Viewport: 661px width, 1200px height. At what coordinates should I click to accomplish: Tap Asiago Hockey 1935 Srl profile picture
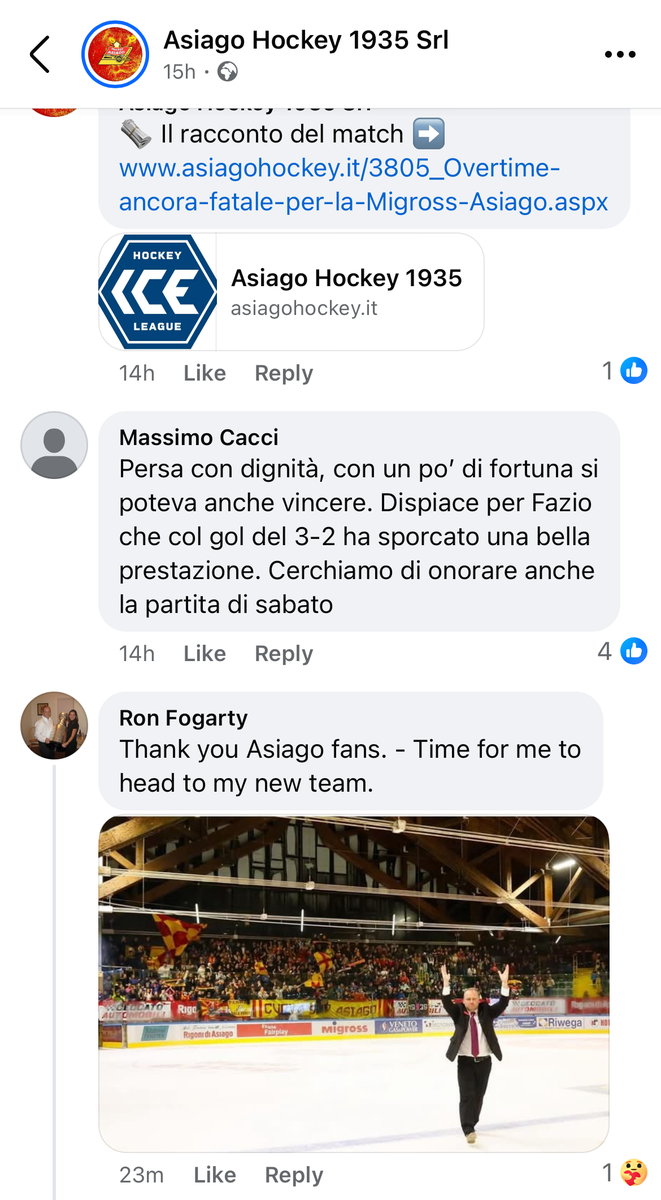[113, 54]
